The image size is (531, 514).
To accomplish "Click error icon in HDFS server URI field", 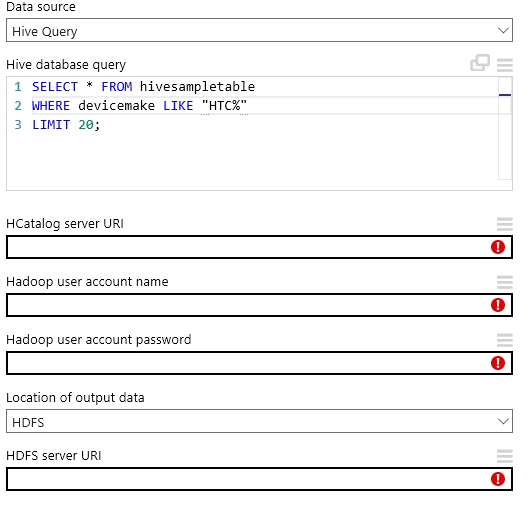I will click(x=498, y=479).
